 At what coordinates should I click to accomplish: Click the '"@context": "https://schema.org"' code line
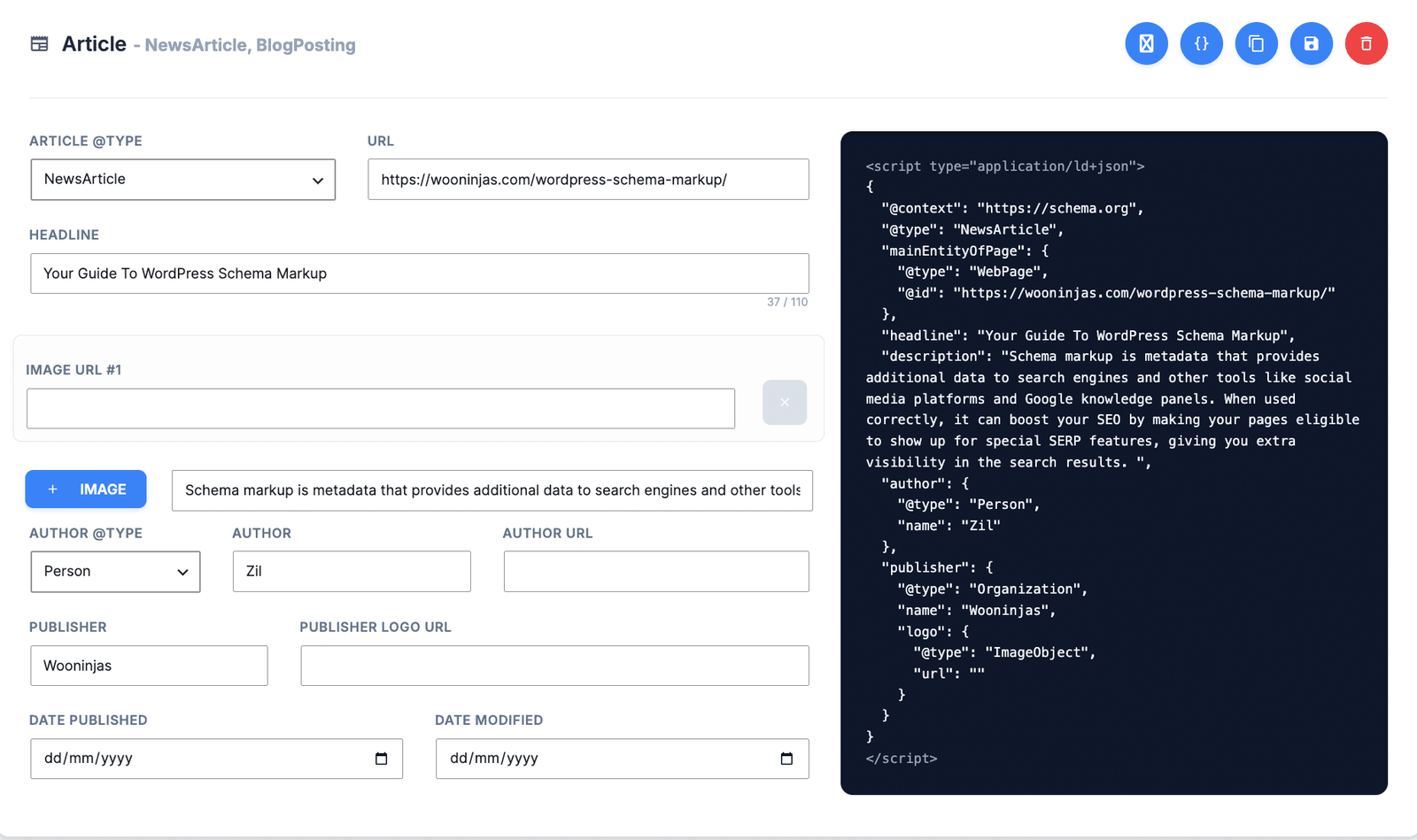click(x=1012, y=209)
